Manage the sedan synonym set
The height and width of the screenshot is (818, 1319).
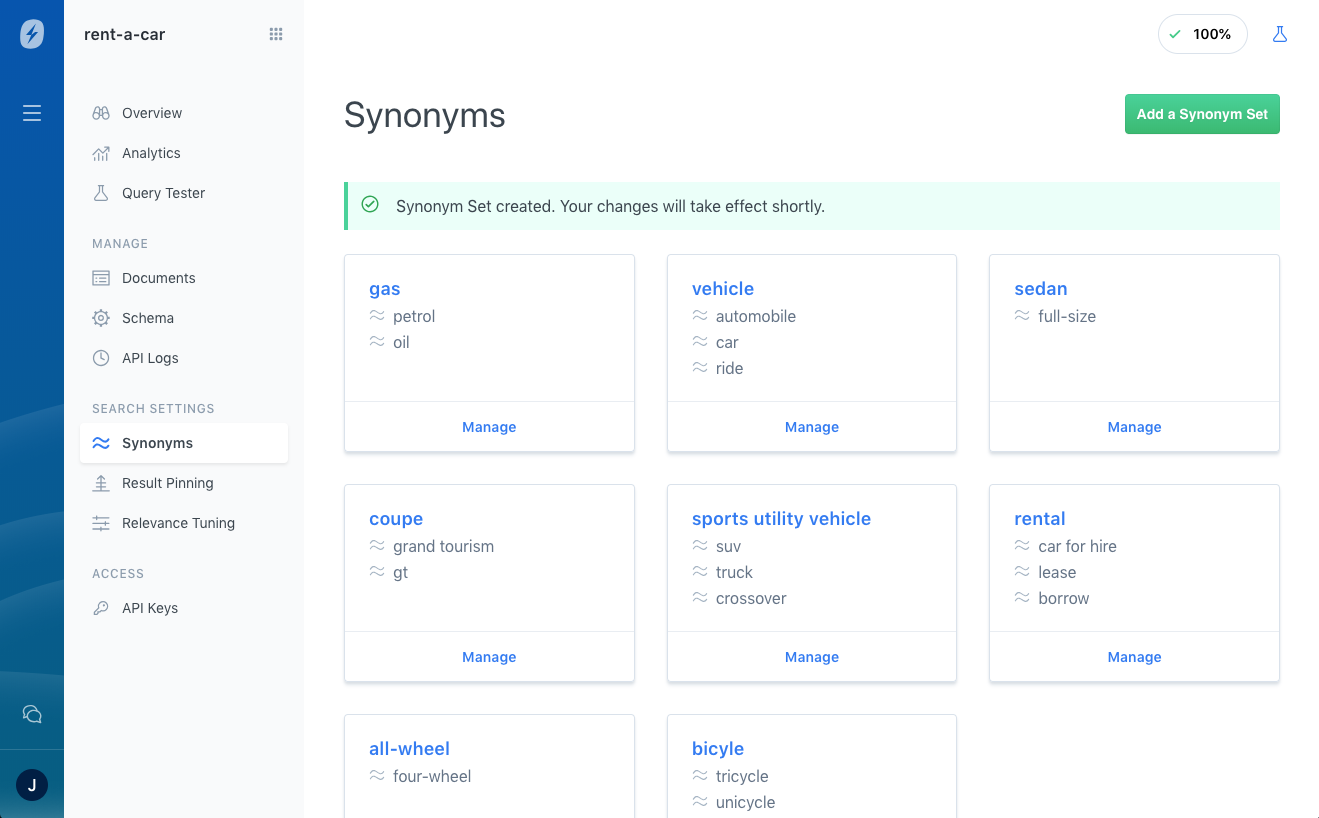(1134, 427)
